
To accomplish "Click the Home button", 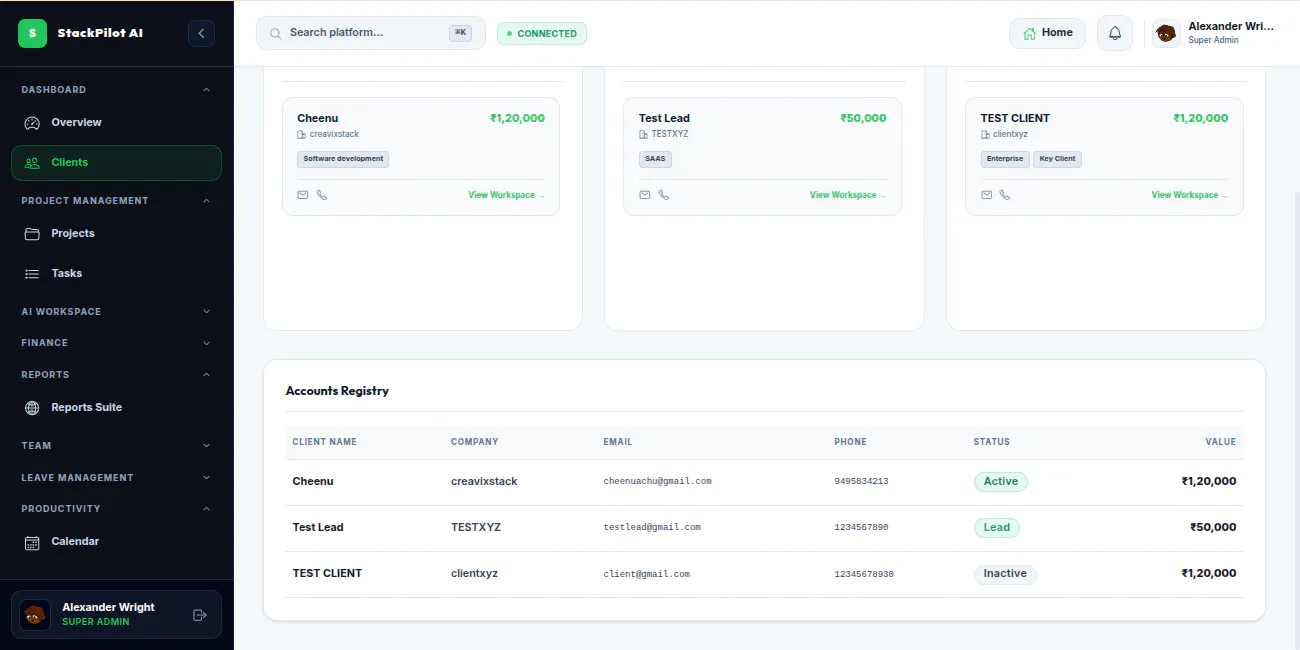I will tap(1047, 33).
